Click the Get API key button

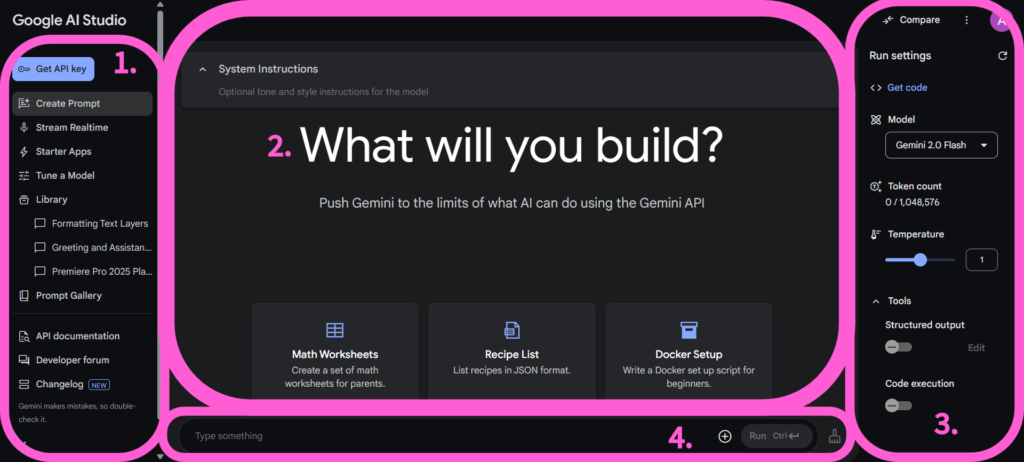pos(54,69)
